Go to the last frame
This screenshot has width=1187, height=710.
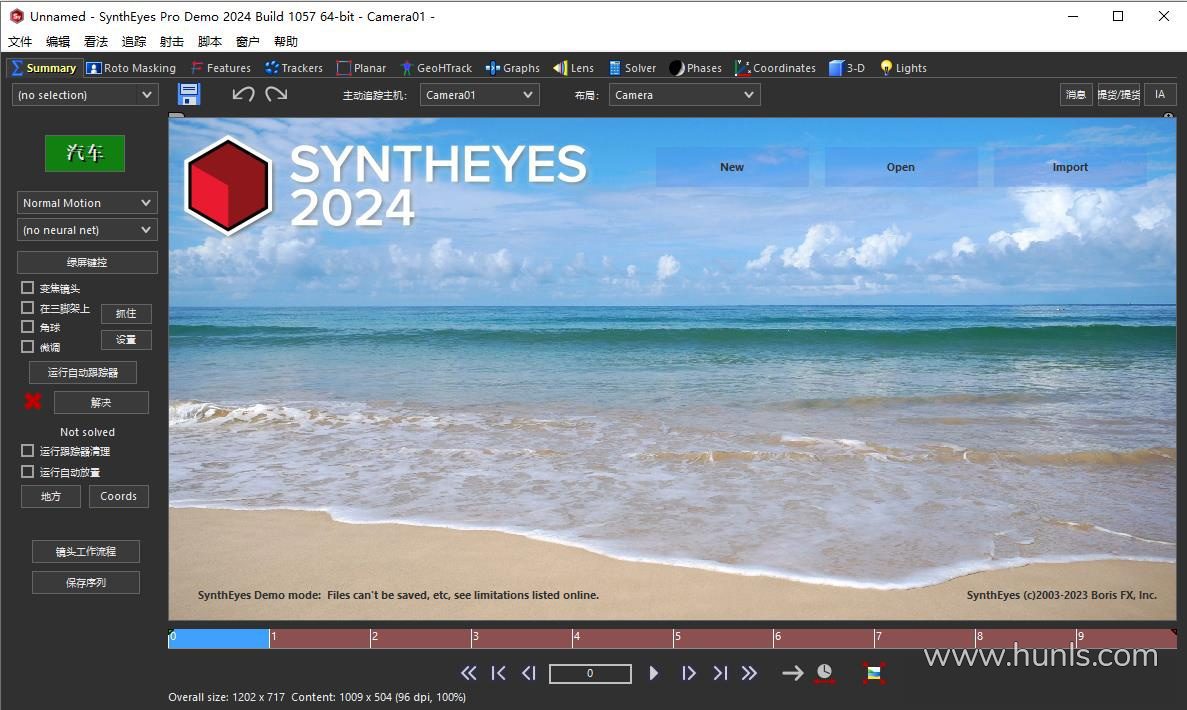pyautogui.click(x=720, y=673)
